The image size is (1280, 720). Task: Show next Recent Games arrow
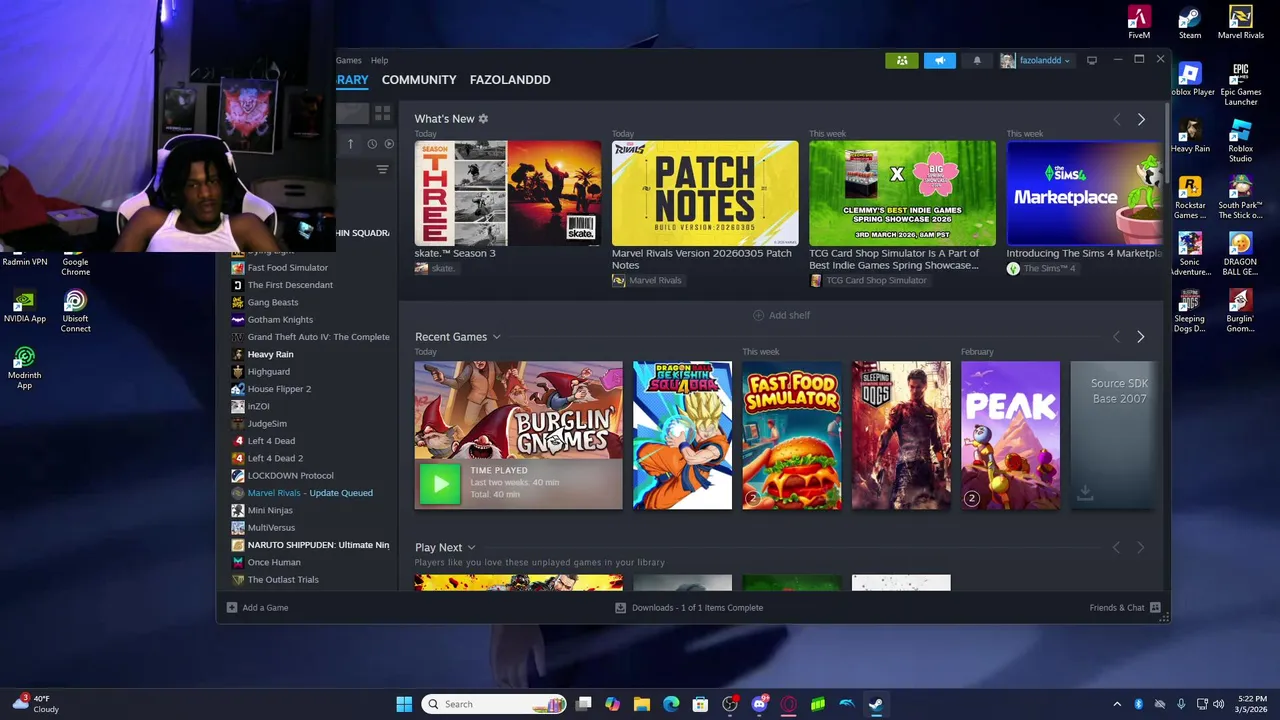1141,337
